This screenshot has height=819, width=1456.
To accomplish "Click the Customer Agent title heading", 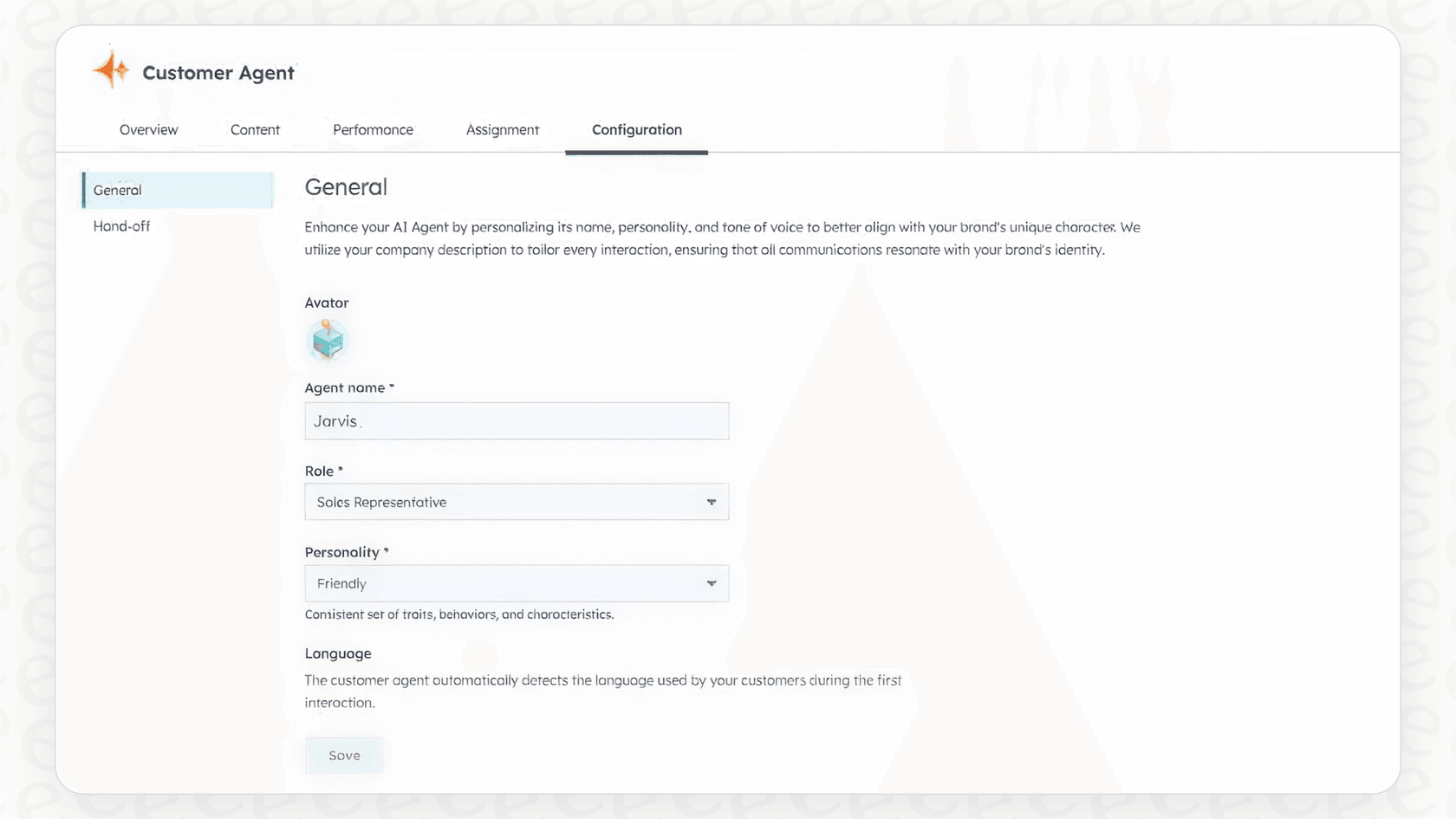I will coord(218,73).
